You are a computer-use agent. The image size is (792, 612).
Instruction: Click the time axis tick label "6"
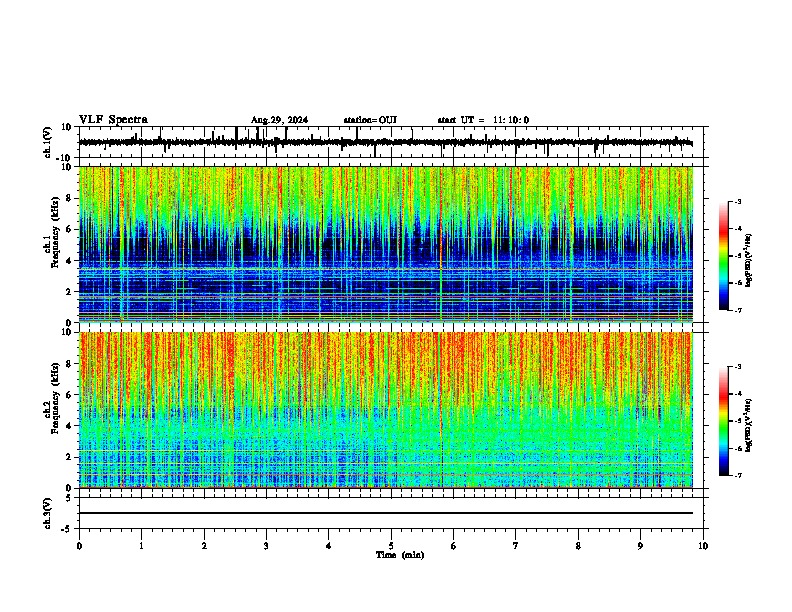(x=454, y=546)
